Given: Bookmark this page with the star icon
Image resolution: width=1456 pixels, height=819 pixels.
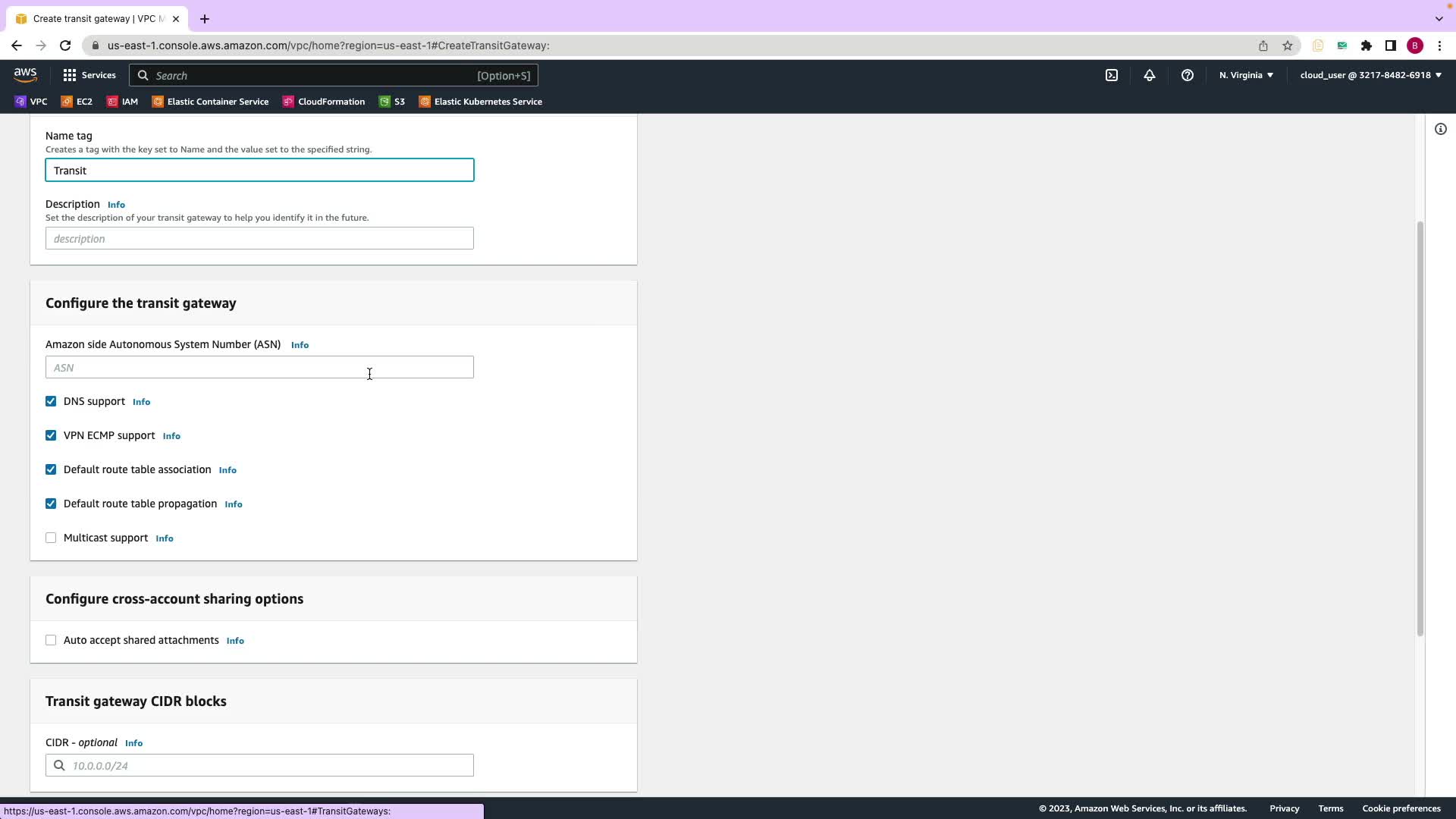Looking at the screenshot, I should tap(1287, 45).
